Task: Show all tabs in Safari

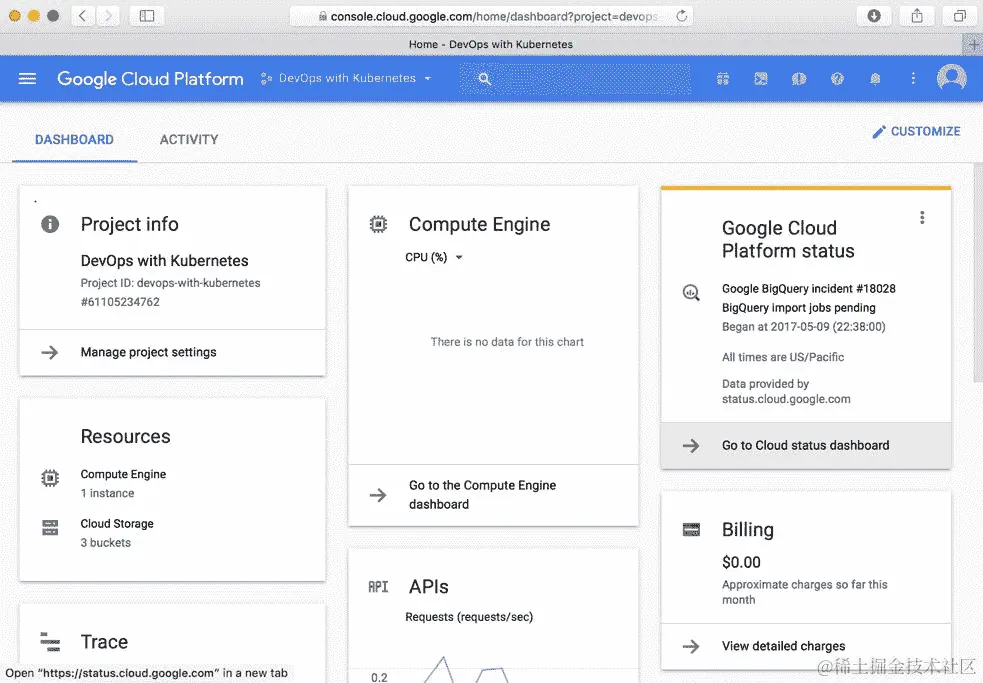Action: (x=959, y=16)
